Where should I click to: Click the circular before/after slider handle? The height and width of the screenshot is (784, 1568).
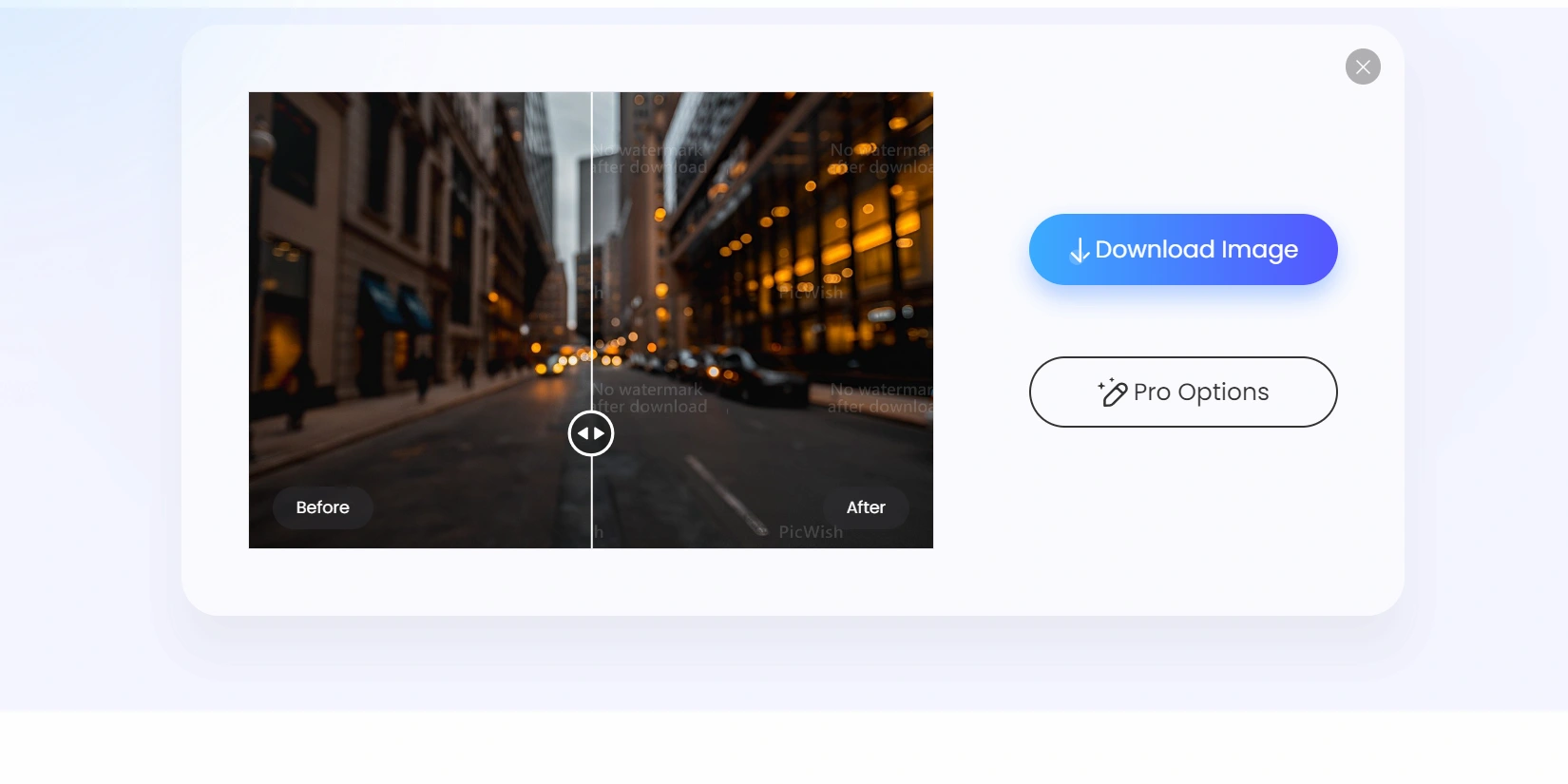click(x=591, y=433)
